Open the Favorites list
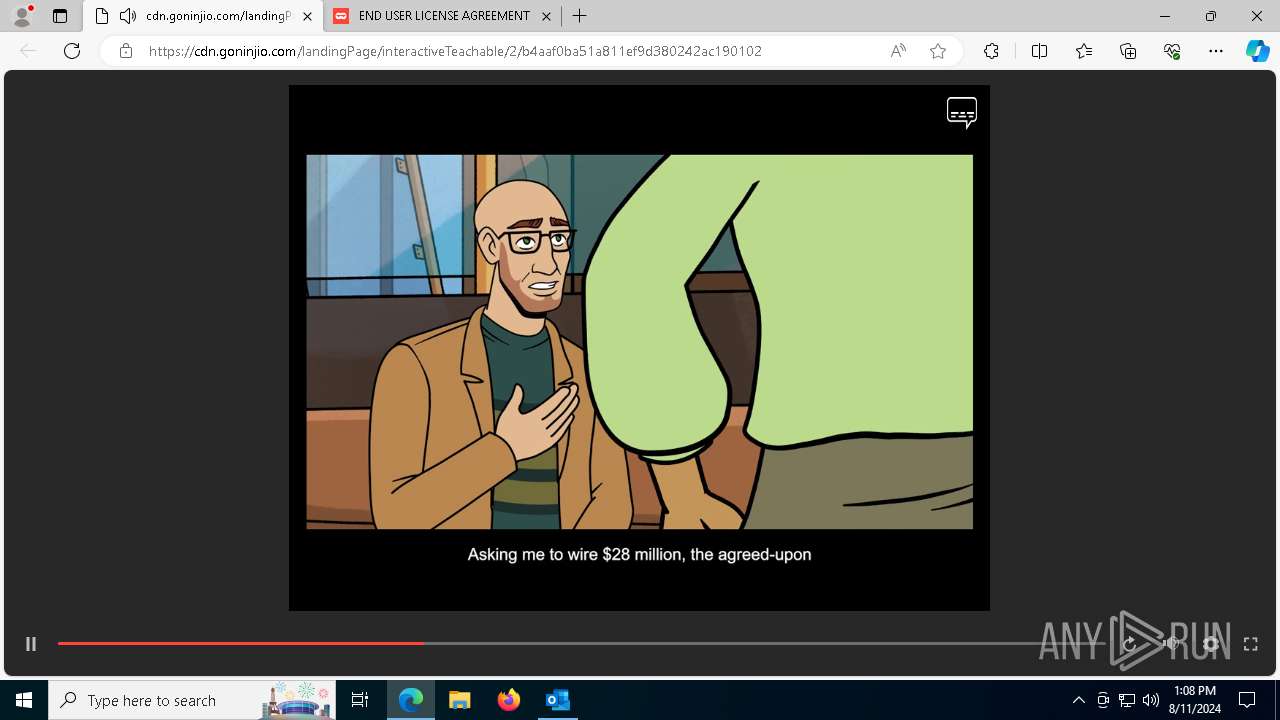 [x=1084, y=51]
